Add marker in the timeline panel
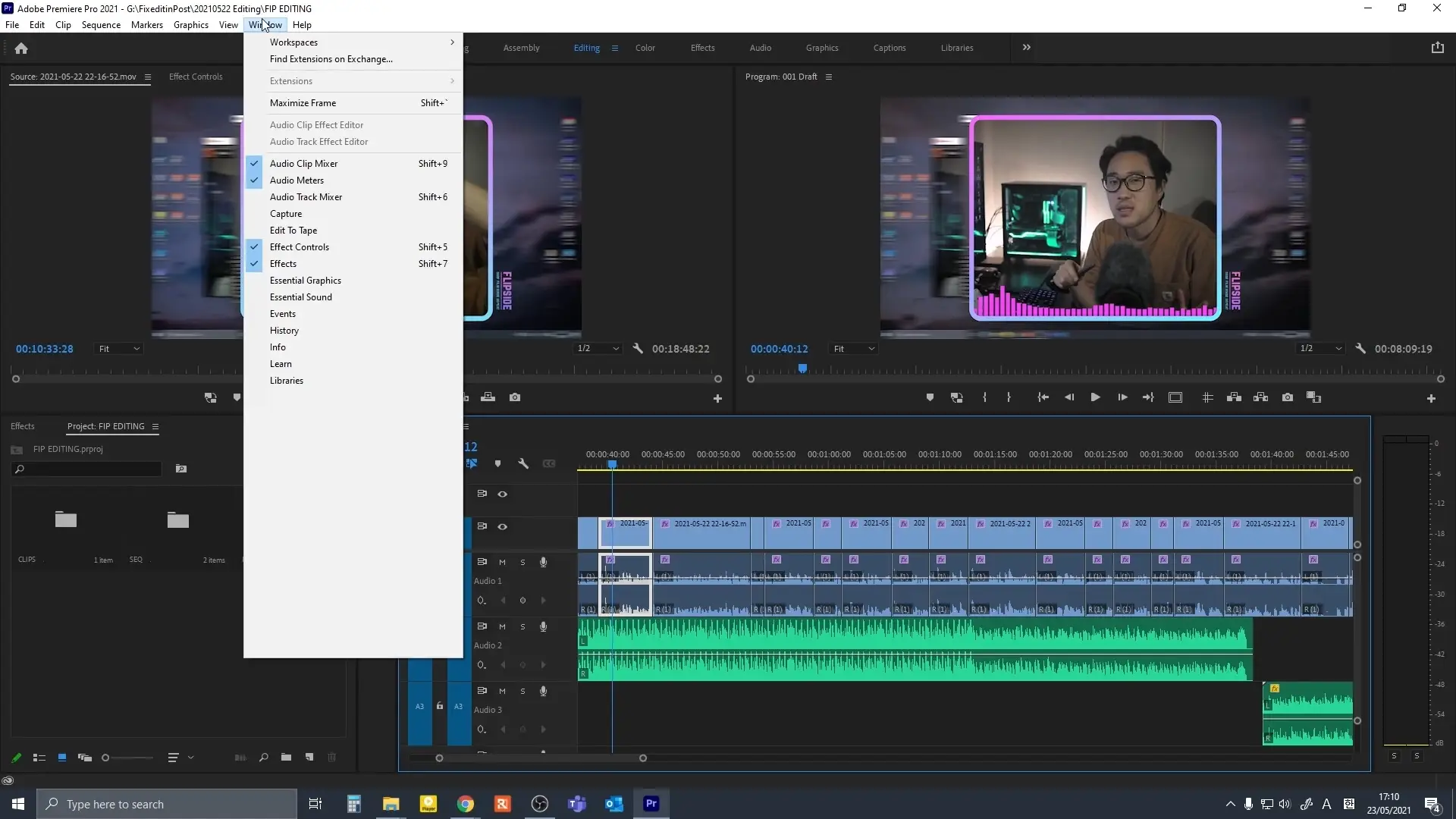Image resolution: width=1456 pixels, height=819 pixels. (497, 463)
